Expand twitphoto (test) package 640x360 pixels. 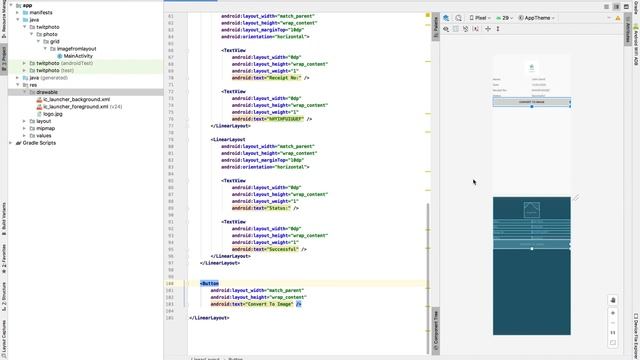(25, 70)
